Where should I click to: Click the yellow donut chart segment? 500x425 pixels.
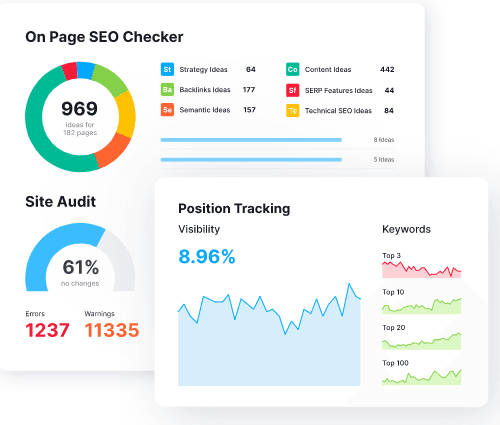pos(127,114)
